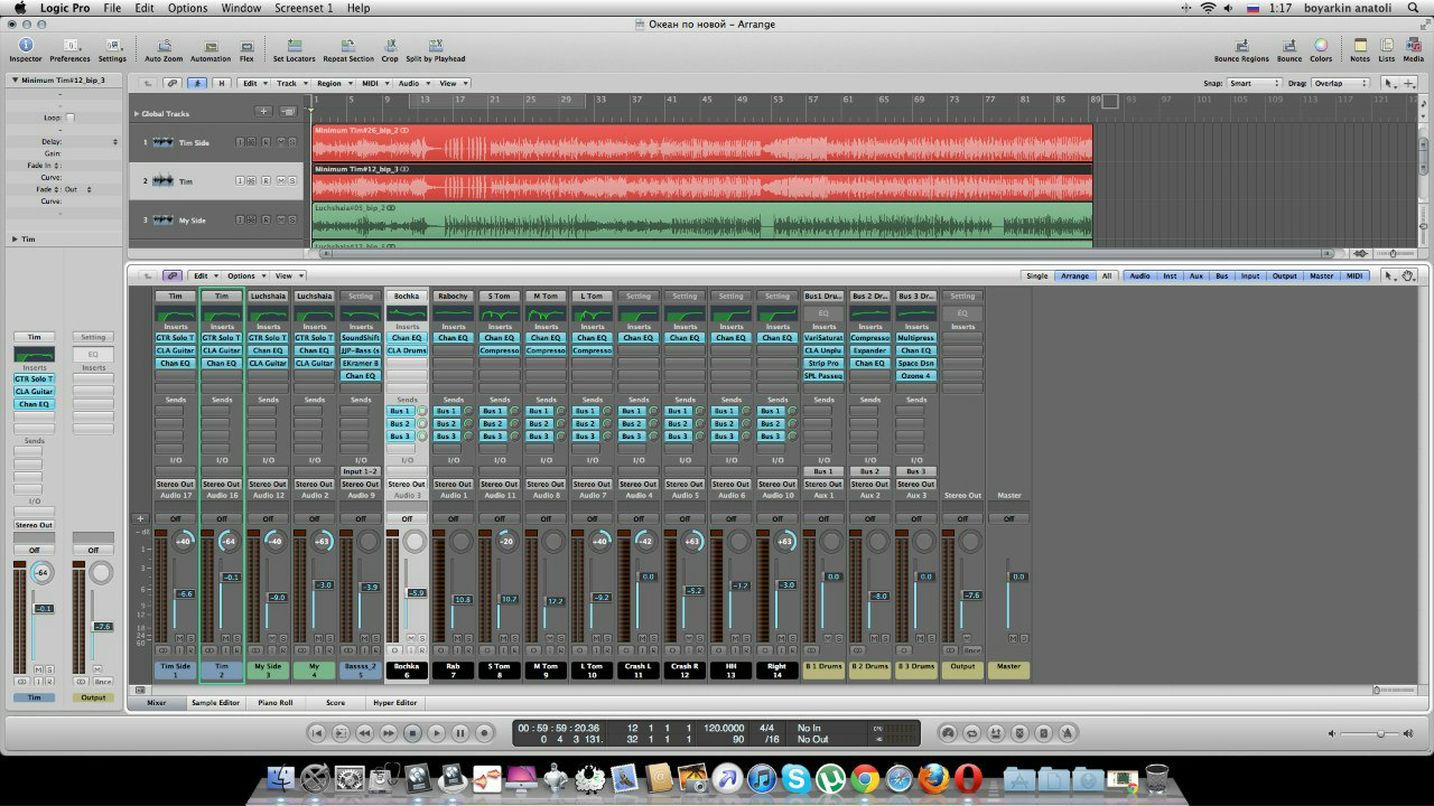Mute the Tim Side track in arrange
1434x806 pixels.
click(x=281, y=142)
